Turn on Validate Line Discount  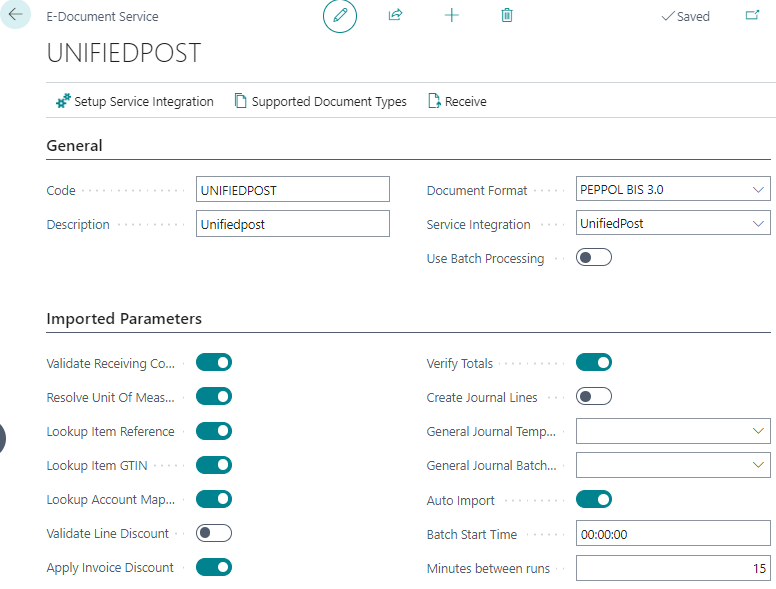point(214,533)
